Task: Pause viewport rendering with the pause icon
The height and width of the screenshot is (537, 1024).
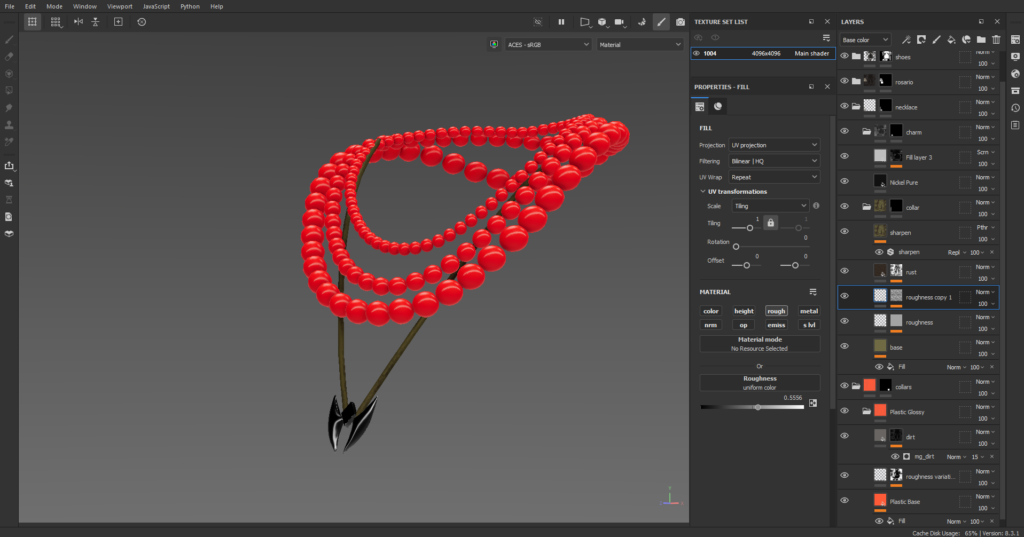Action: [x=561, y=21]
